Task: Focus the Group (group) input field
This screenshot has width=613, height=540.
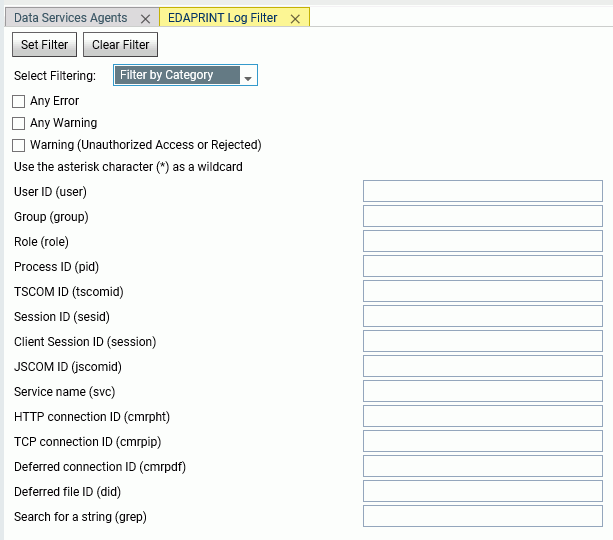Action: [x=483, y=216]
